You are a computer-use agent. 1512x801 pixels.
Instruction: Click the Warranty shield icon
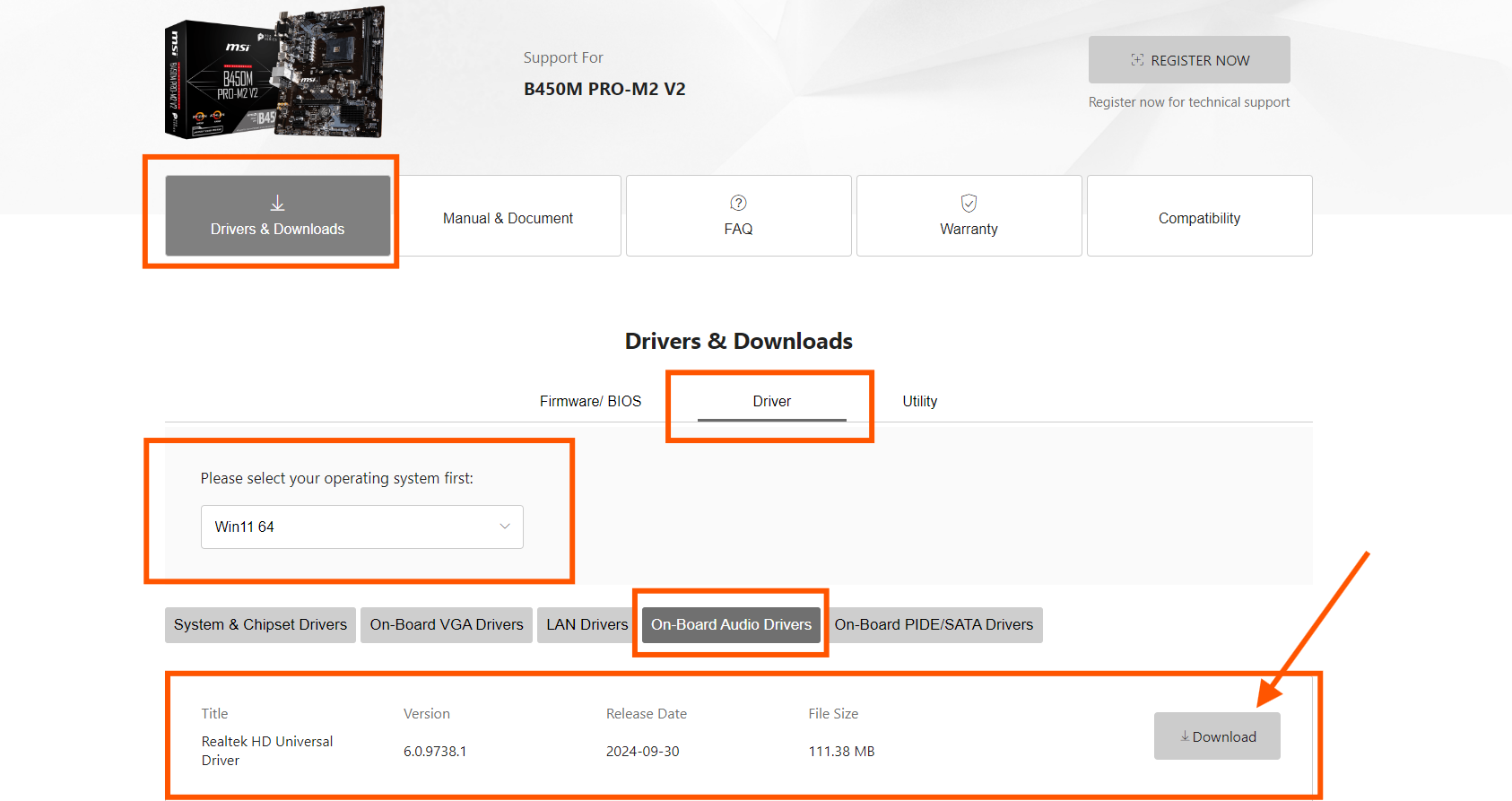coord(969,203)
